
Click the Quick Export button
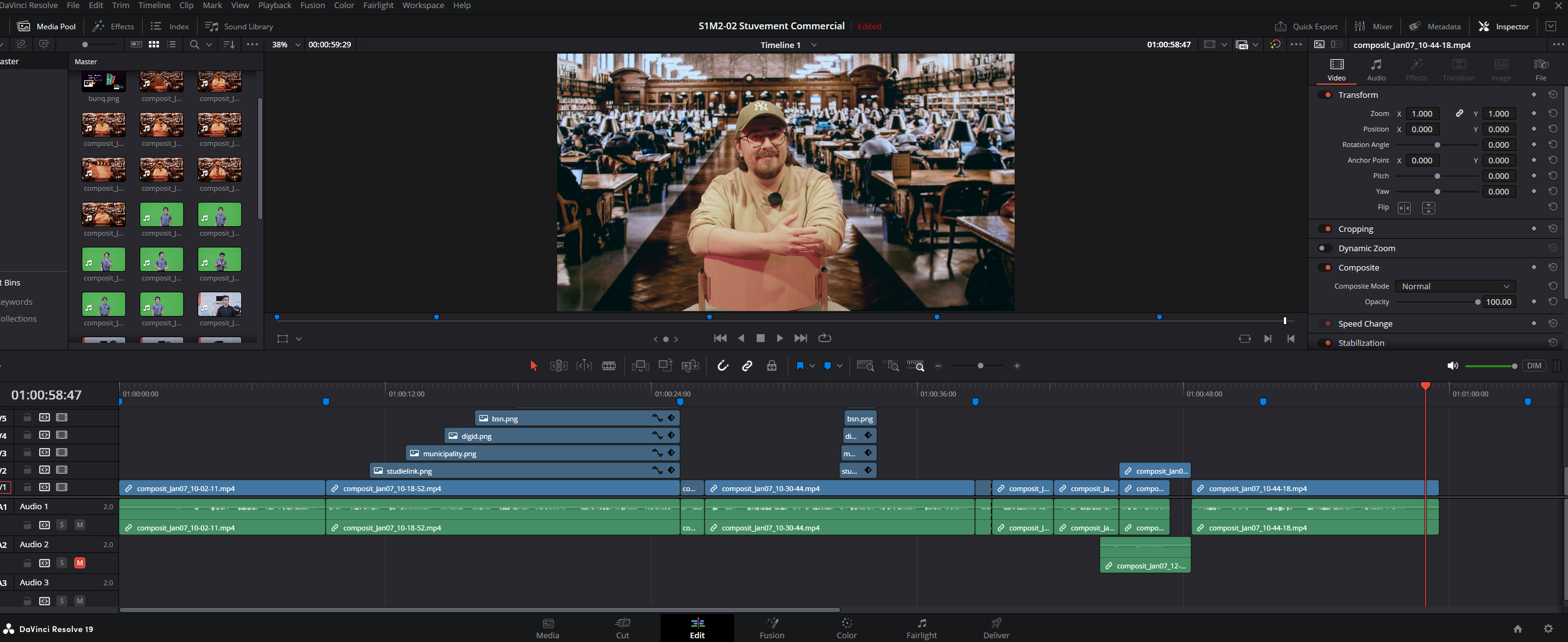pos(1306,26)
